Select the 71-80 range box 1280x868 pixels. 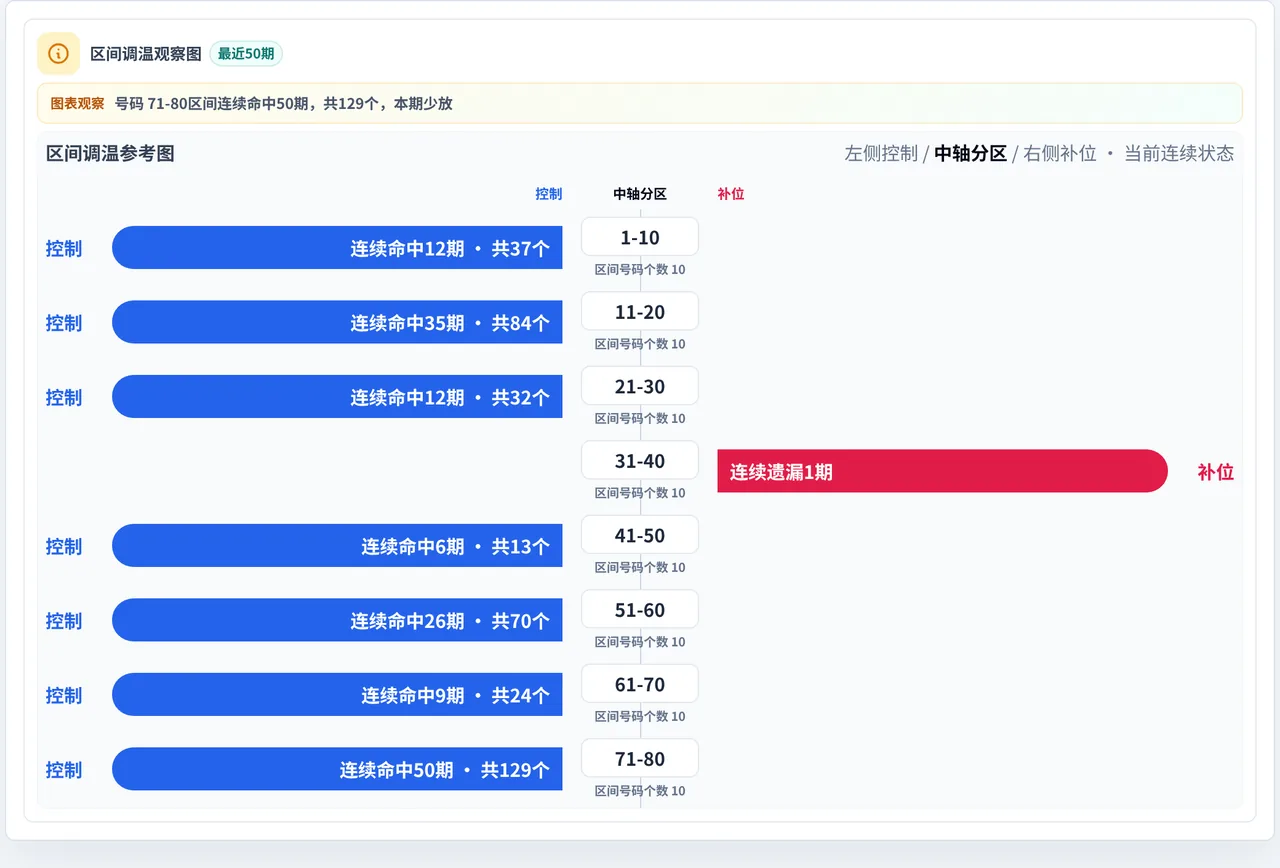640,759
